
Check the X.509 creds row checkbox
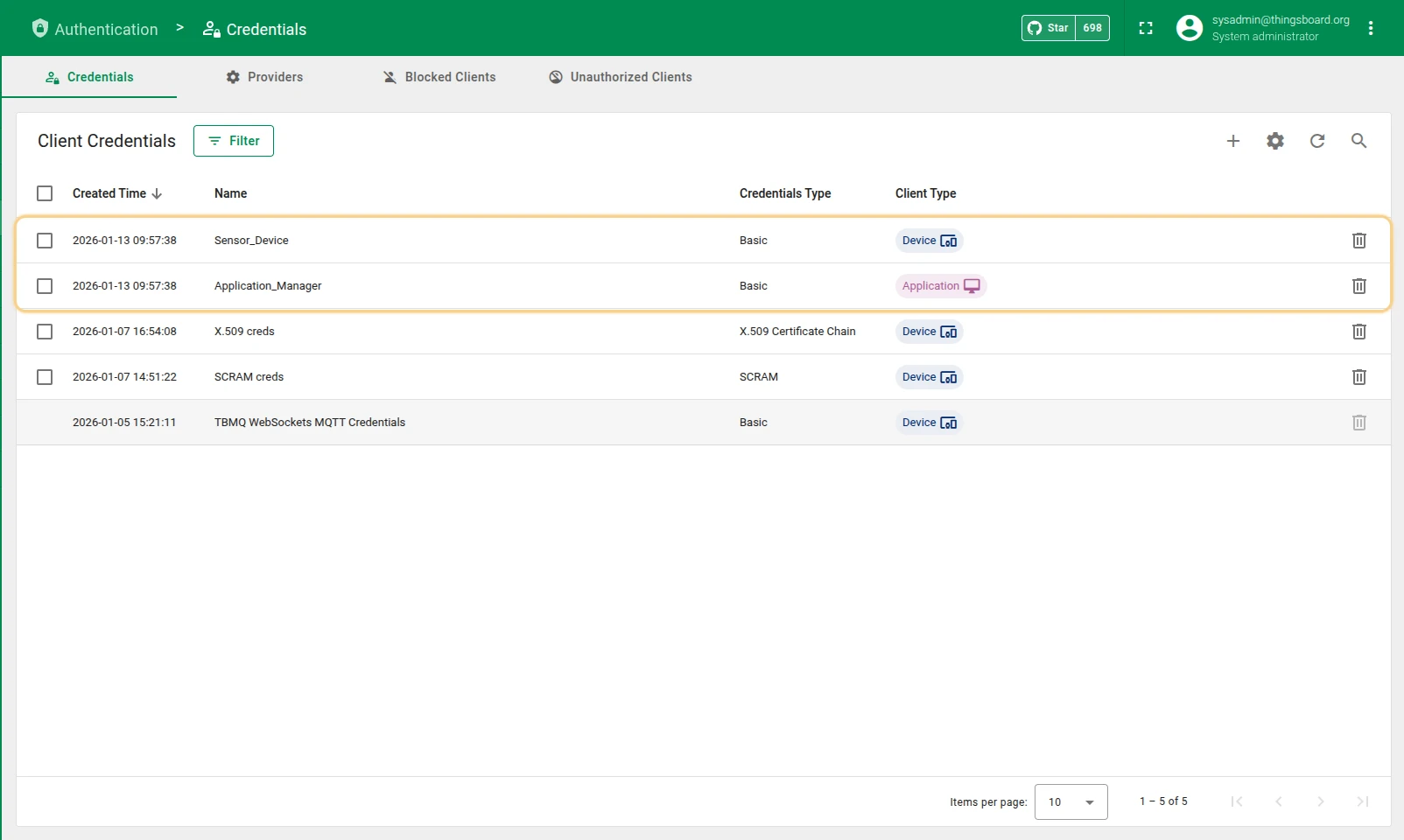(x=45, y=332)
